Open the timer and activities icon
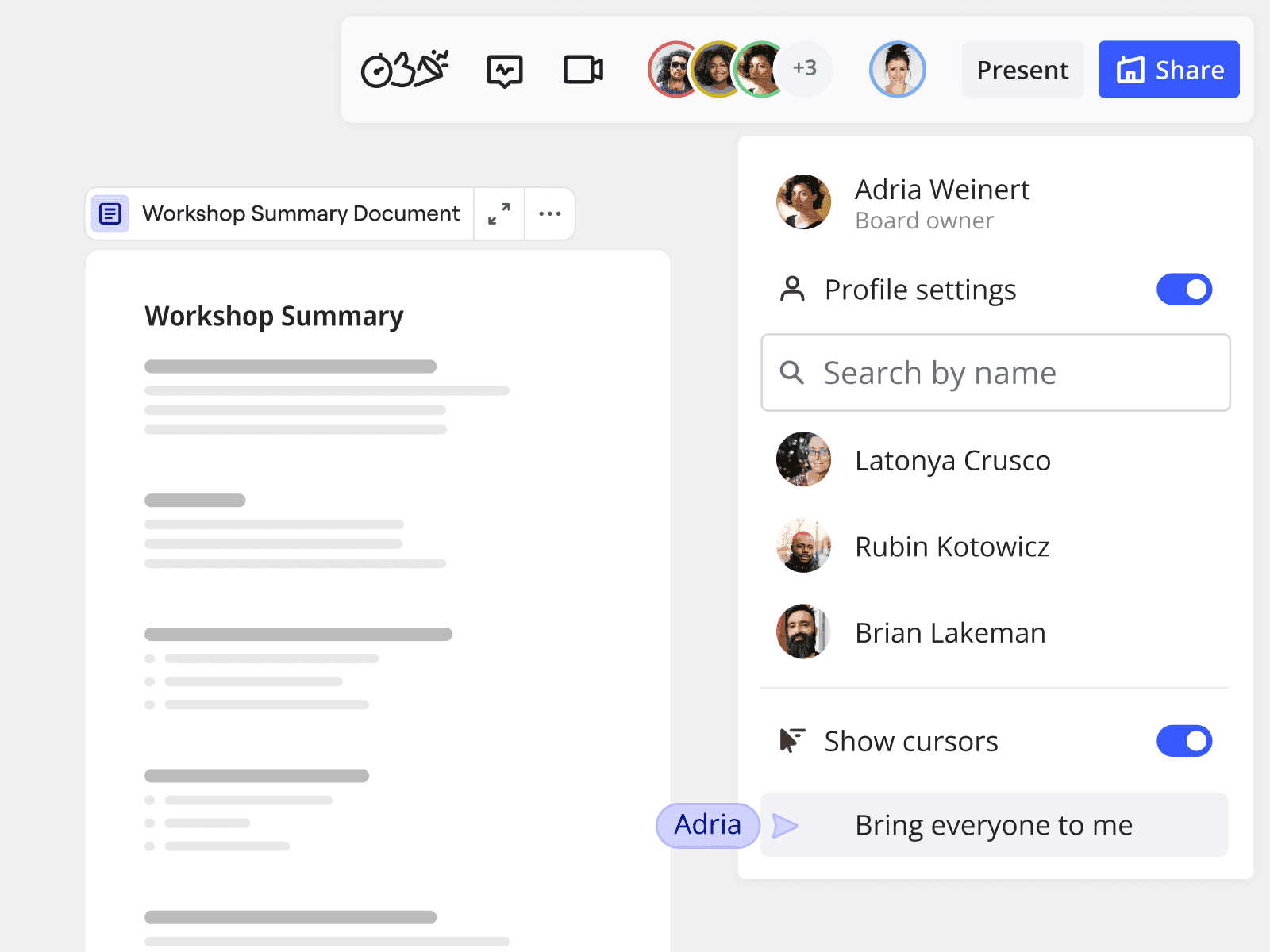This screenshot has width=1270, height=952. point(404,70)
